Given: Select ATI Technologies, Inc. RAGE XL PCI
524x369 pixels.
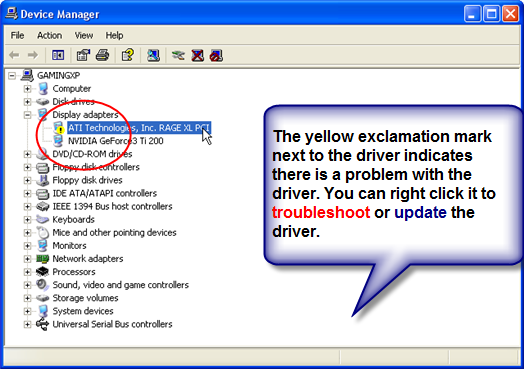Looking at the screenshot, I should (139, 128).
